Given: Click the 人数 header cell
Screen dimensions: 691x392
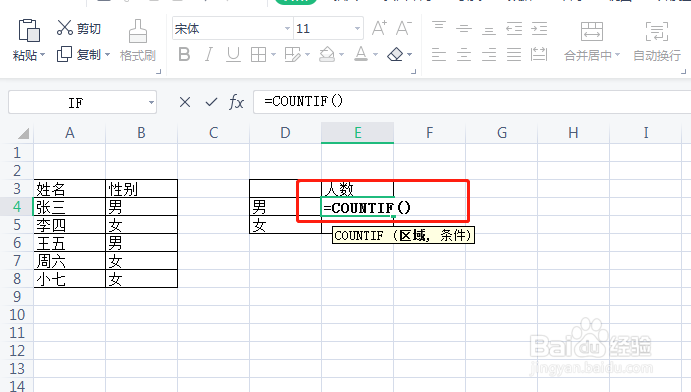Looking at the screenshot, I should 357,189.
